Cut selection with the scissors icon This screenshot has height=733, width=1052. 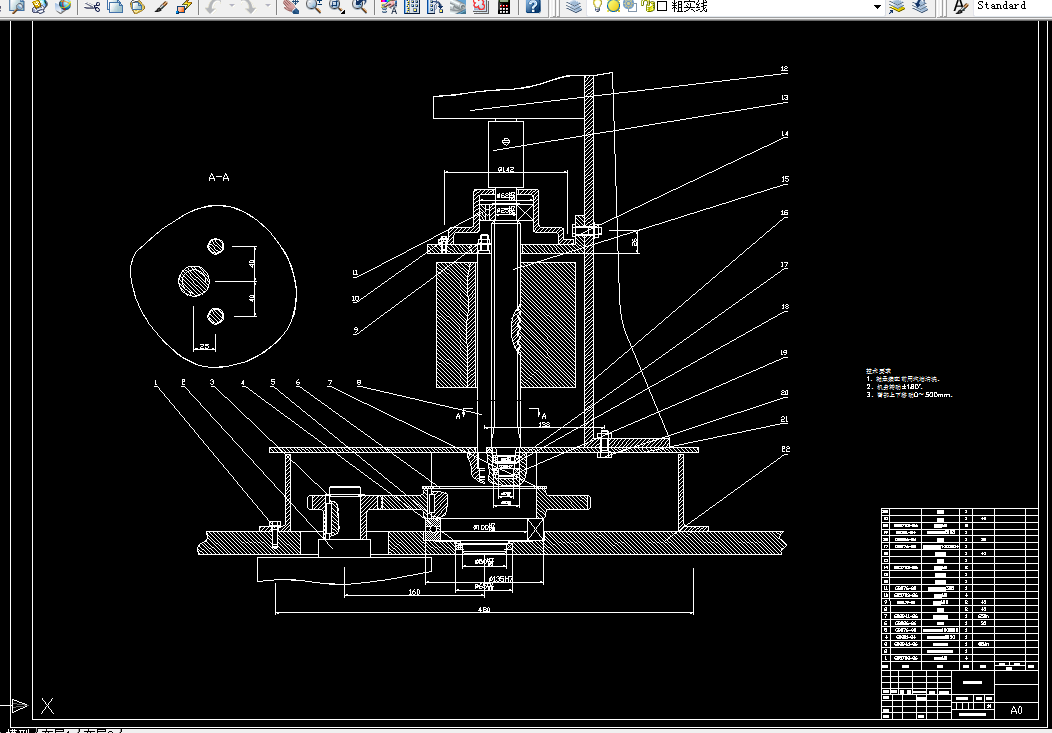[x=92, y=7]
